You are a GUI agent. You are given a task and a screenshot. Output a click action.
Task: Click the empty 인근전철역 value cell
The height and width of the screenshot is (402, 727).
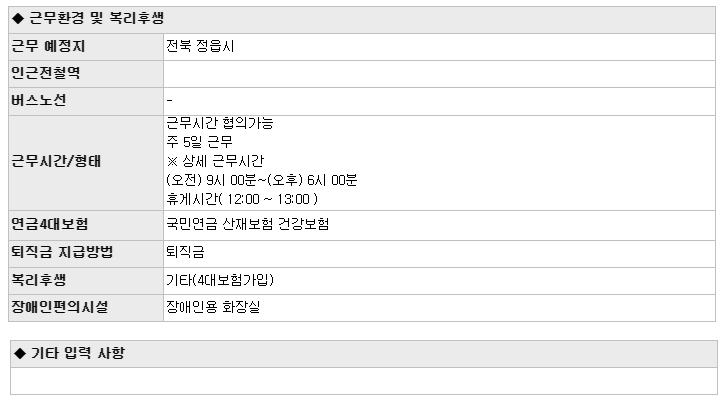tap(439, 74)
